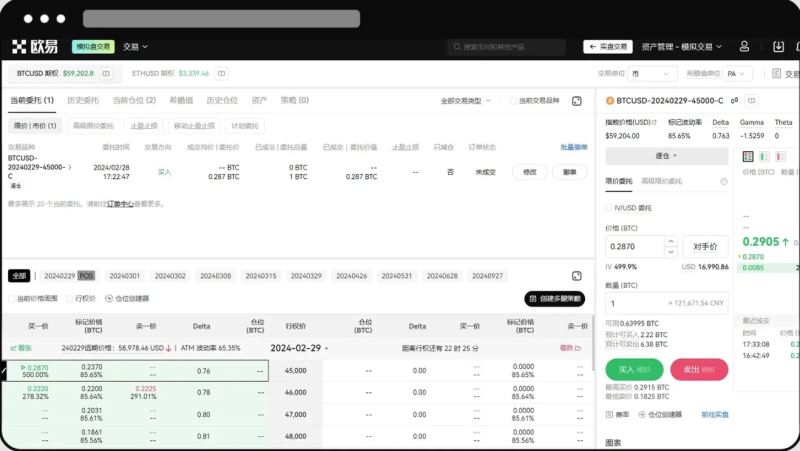Increase price with the up stepper arrow

pyautogui.click(x=671, y=241)
